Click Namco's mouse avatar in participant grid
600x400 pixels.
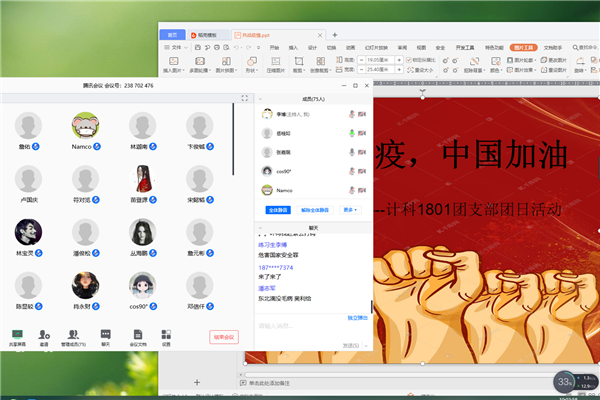85,125
